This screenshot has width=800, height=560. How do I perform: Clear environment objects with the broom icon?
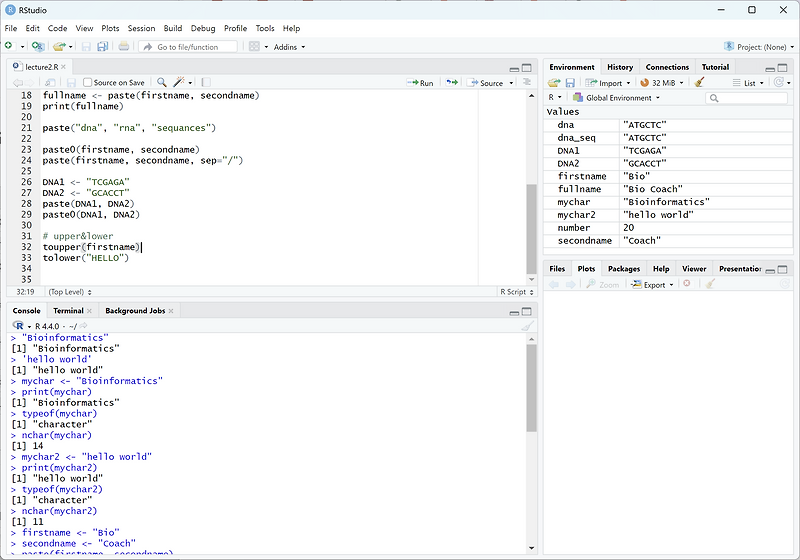(700, 83)
